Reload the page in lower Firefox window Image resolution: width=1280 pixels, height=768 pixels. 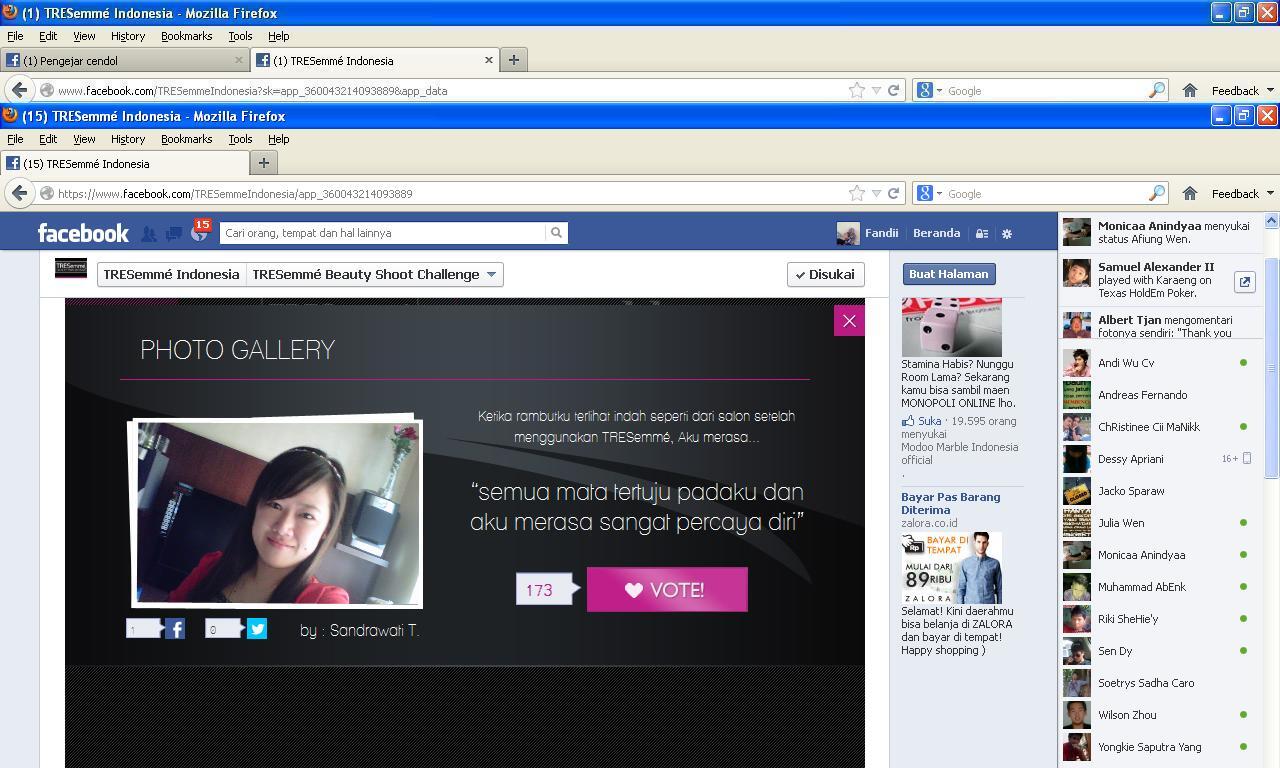click(x=894, y=193)
